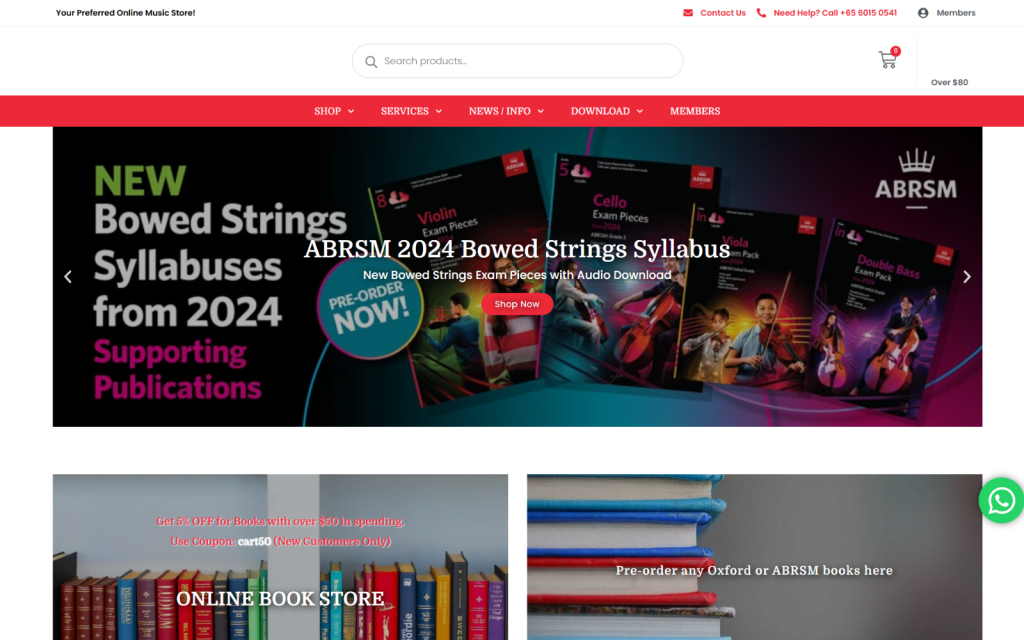Click the envelope icon beside Contact Us

(688, 13)
